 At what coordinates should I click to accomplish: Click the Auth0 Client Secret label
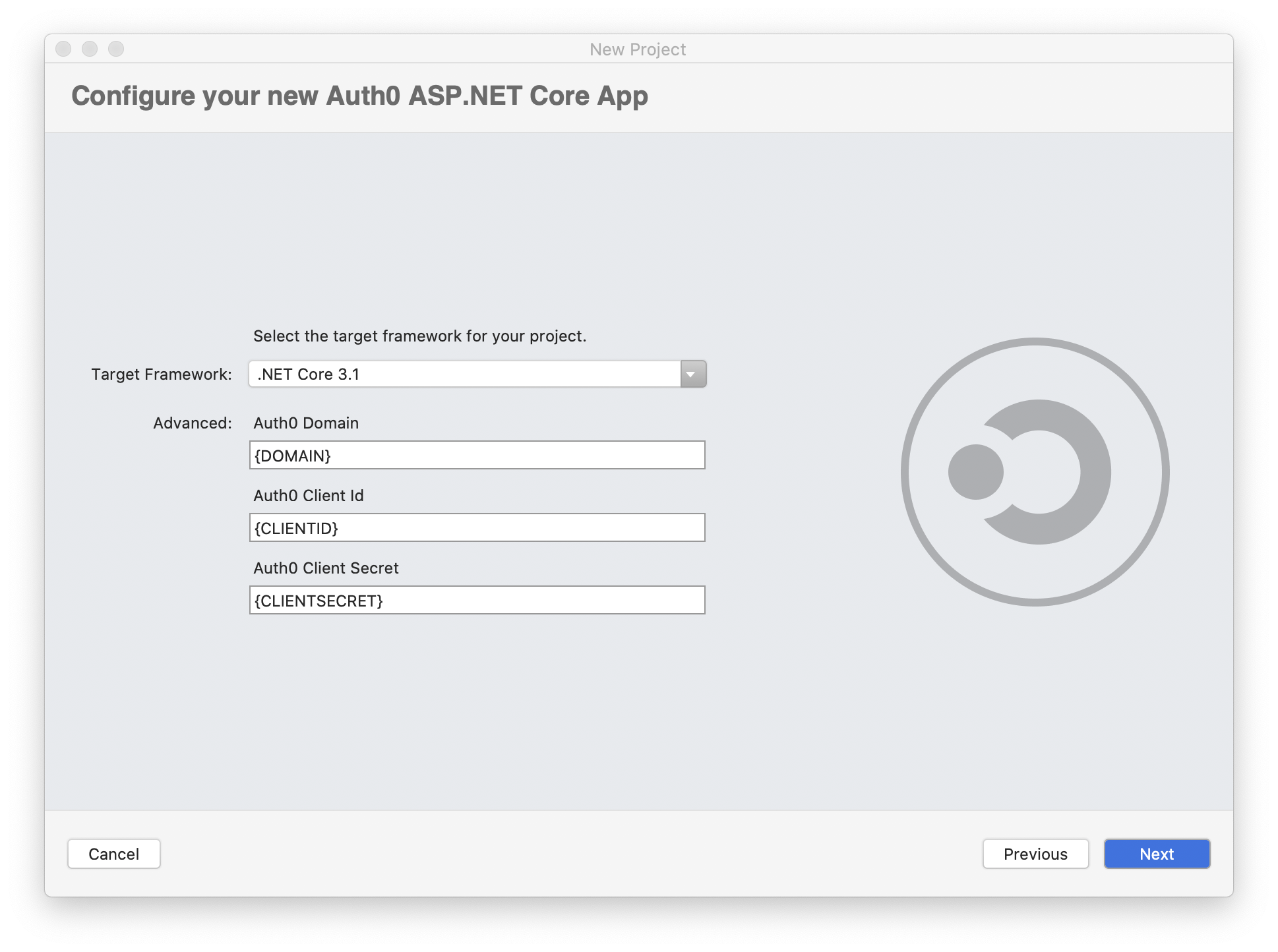click(x=326, y=568)
